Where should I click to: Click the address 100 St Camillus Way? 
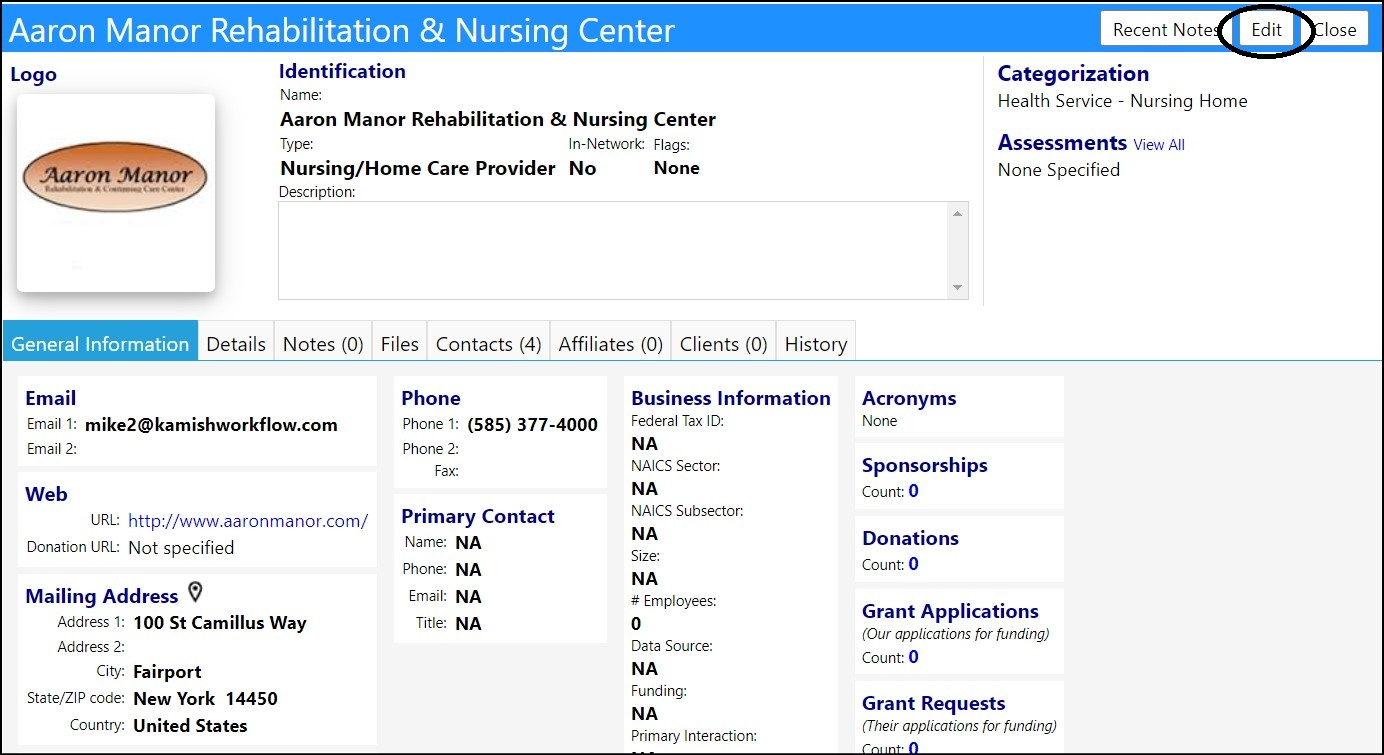point(220,623)
